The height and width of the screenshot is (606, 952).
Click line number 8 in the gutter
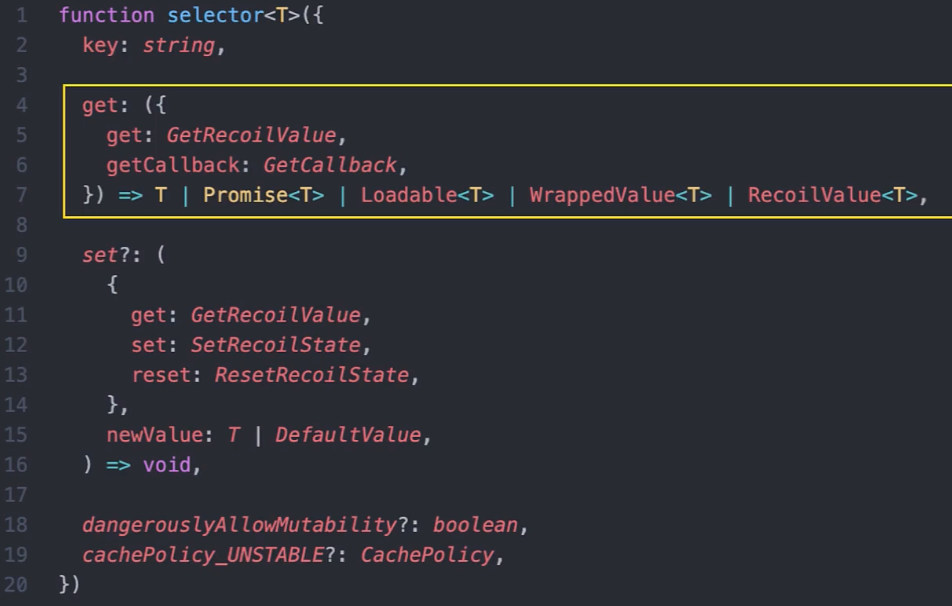click(x=22, y=225)
